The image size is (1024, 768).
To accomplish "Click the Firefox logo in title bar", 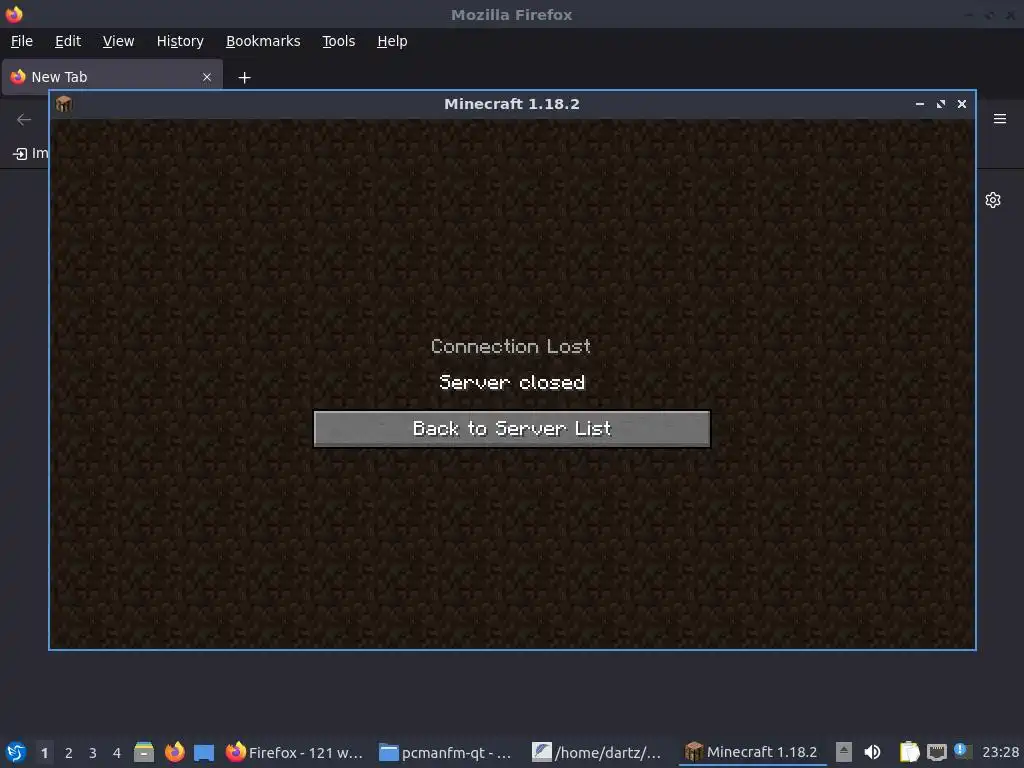I will (14, 14).
